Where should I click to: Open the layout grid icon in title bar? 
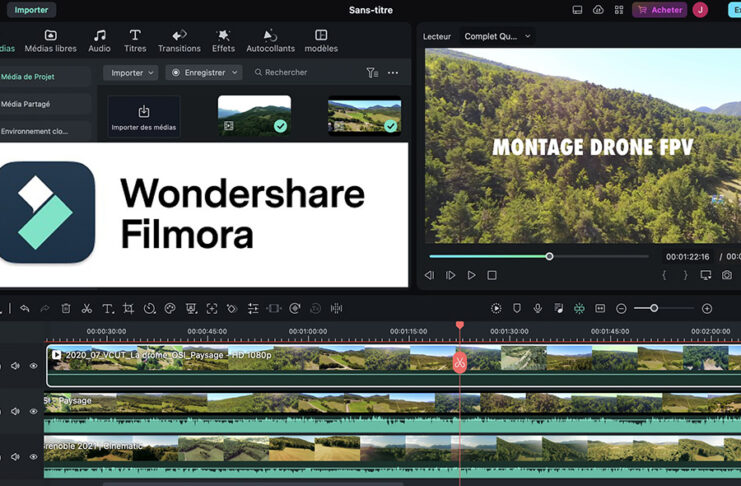(619, 10)
